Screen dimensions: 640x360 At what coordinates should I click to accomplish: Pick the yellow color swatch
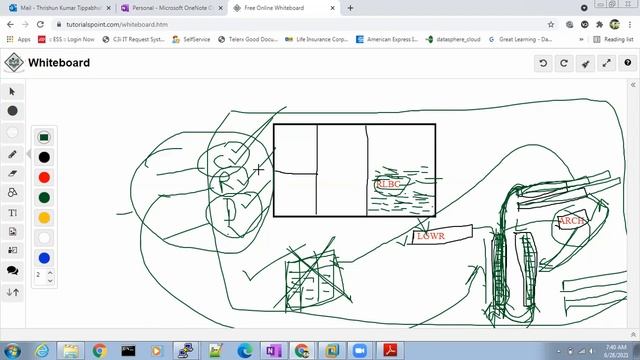(44, 218)
